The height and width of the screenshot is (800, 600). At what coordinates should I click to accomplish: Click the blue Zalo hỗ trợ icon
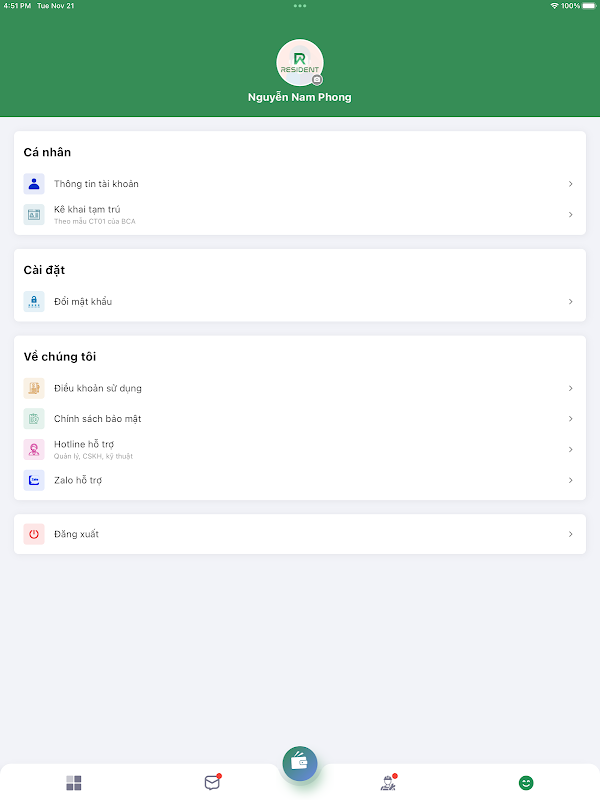(34, 481)
